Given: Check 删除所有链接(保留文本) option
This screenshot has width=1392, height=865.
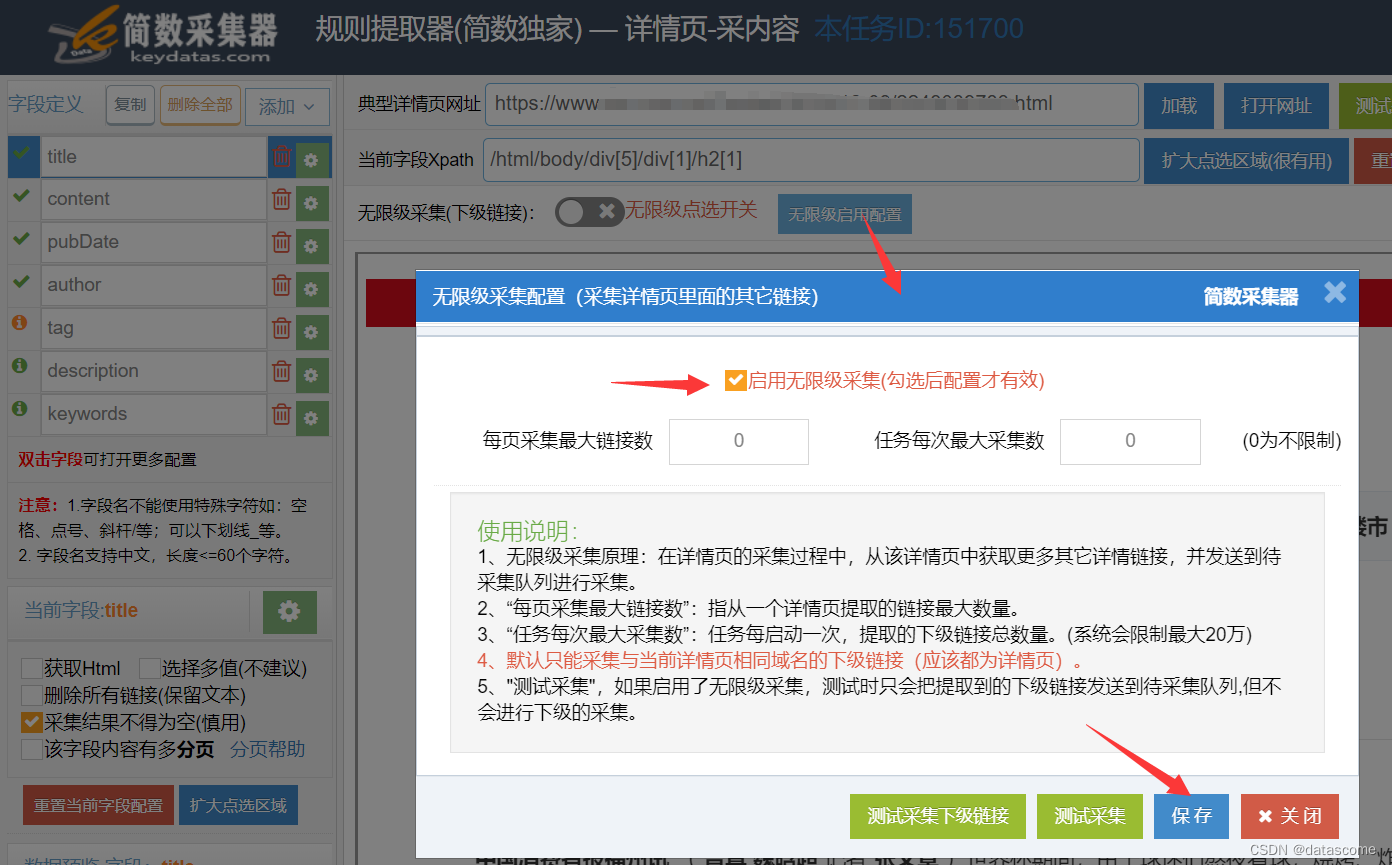Looking at the screenshot, I should click(x=32, y=695).
